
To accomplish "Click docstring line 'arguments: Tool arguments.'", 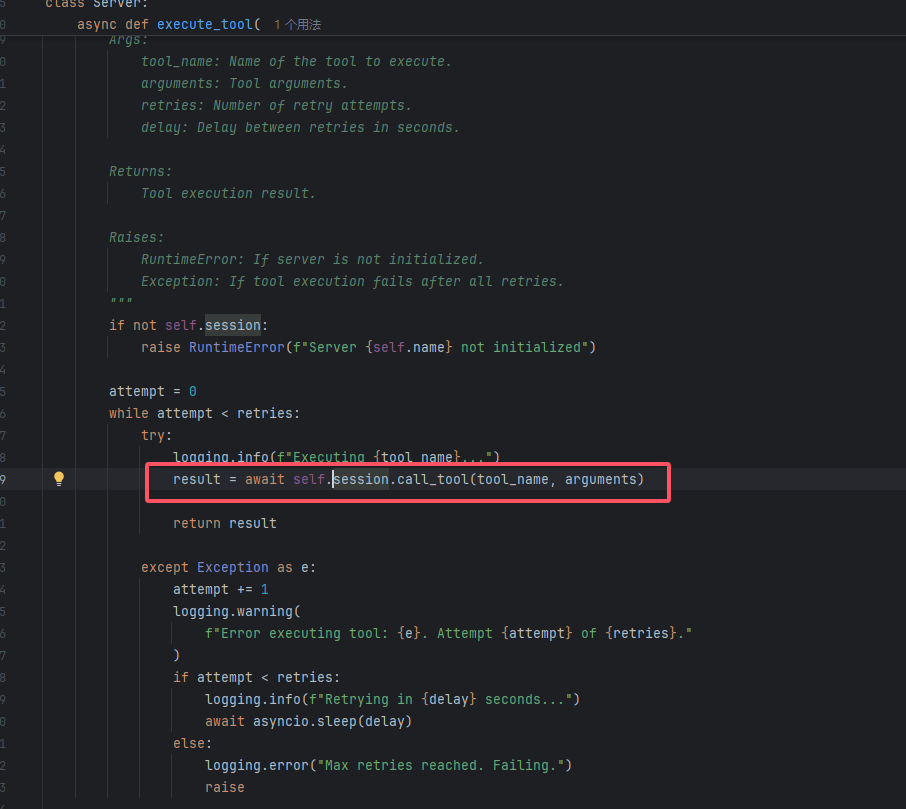I will [x=244, y=83].
